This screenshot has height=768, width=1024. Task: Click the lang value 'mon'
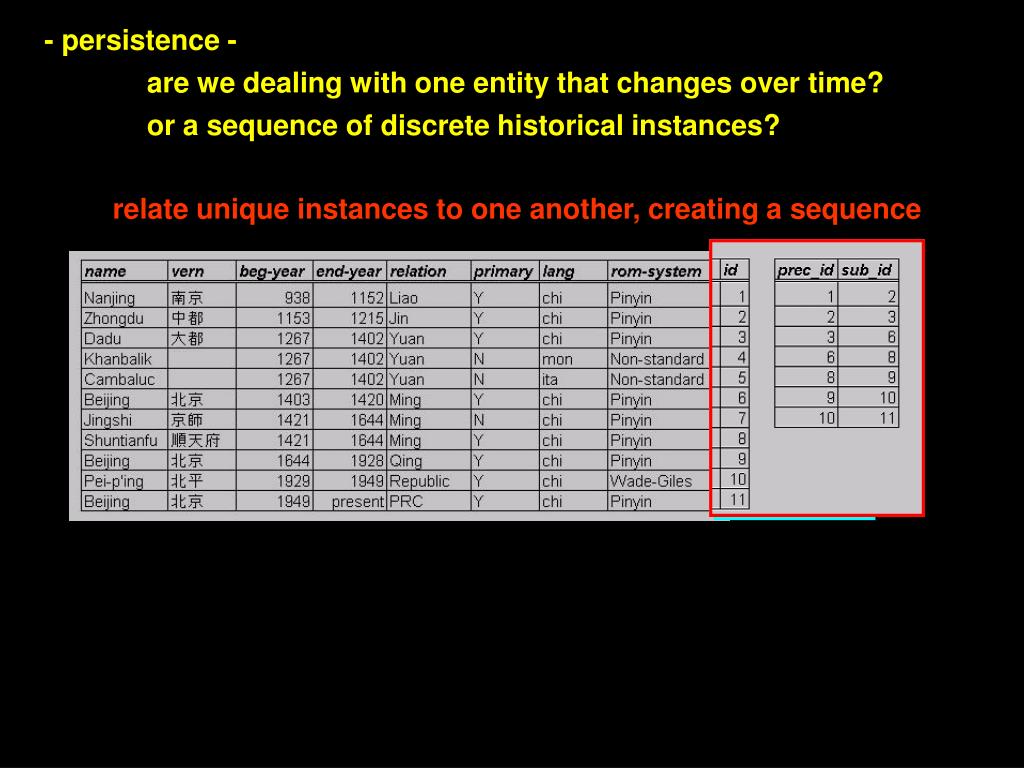coord(557,359)
